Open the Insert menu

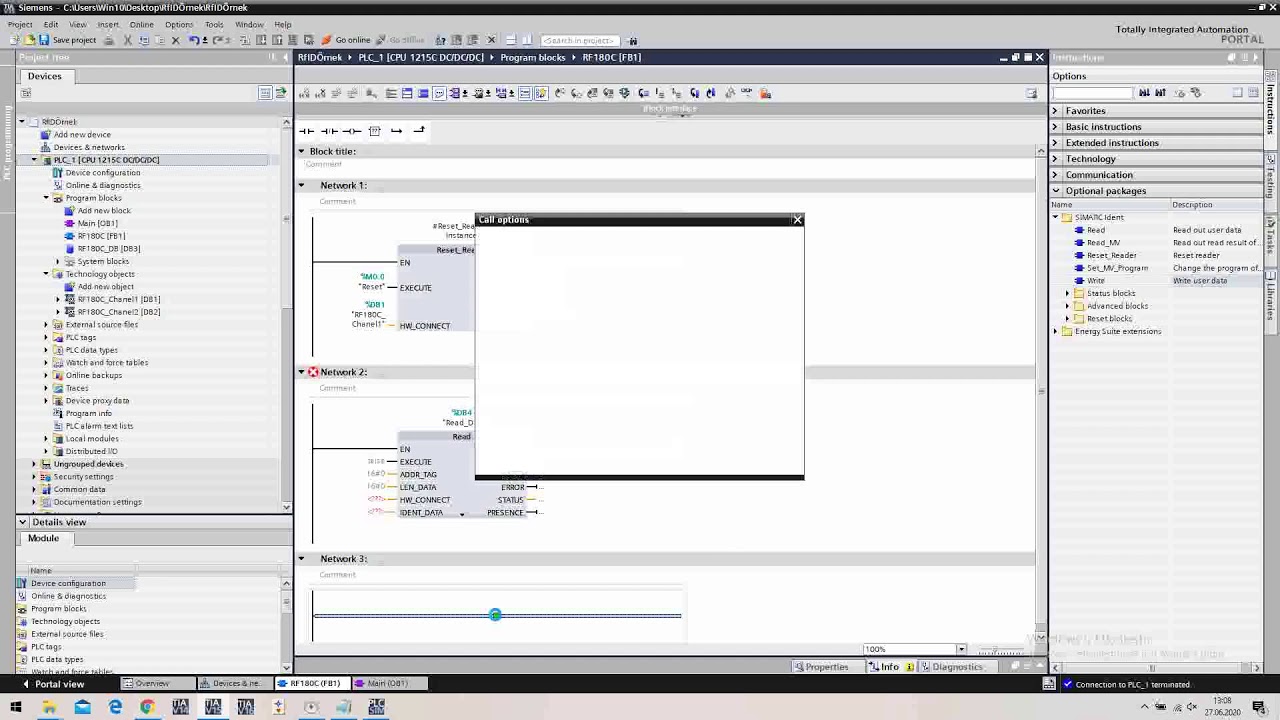(107, 25)
